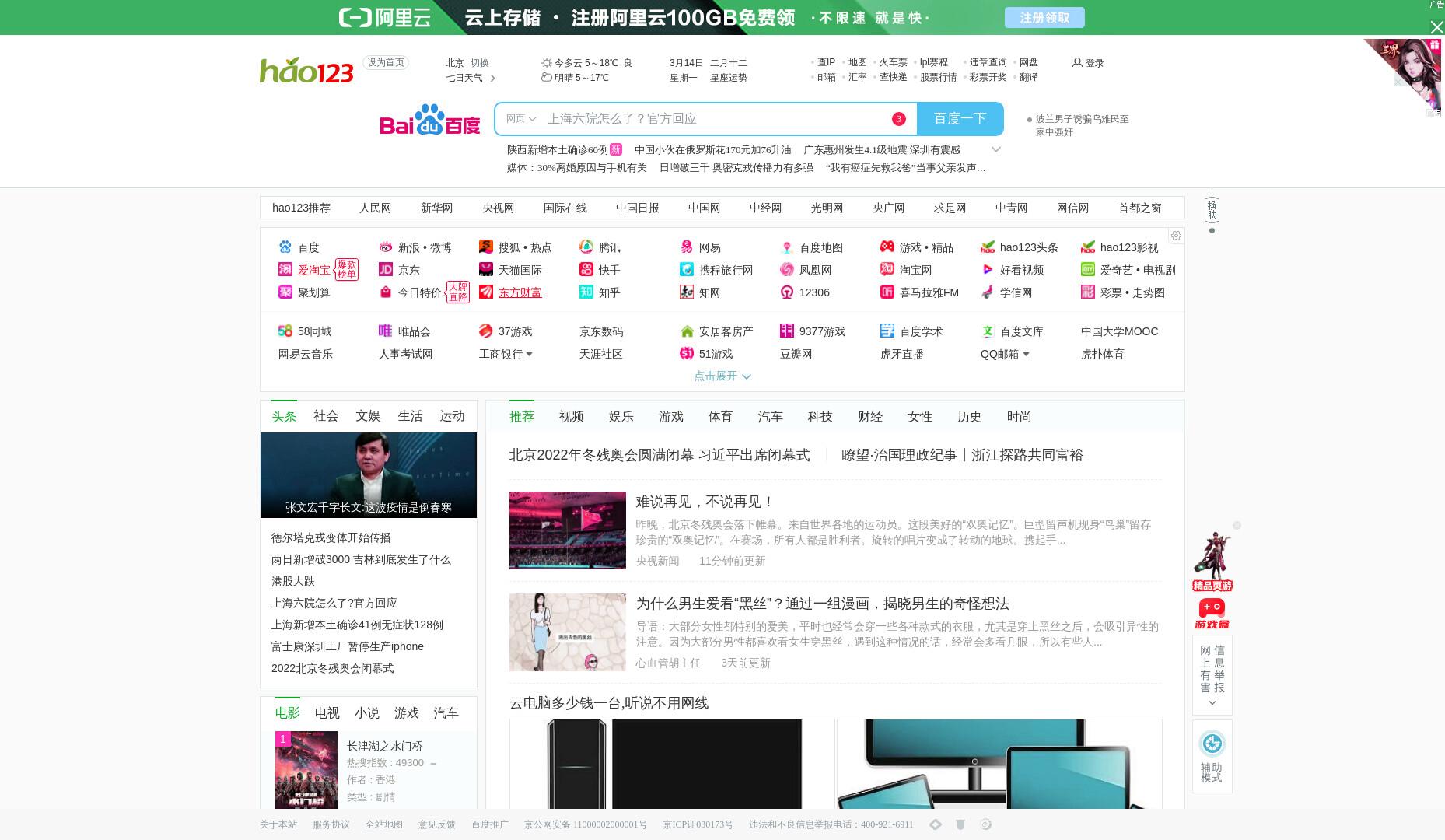Click the hao123 logo
The width and height of the screenshot is (1445, 840).
306,70
